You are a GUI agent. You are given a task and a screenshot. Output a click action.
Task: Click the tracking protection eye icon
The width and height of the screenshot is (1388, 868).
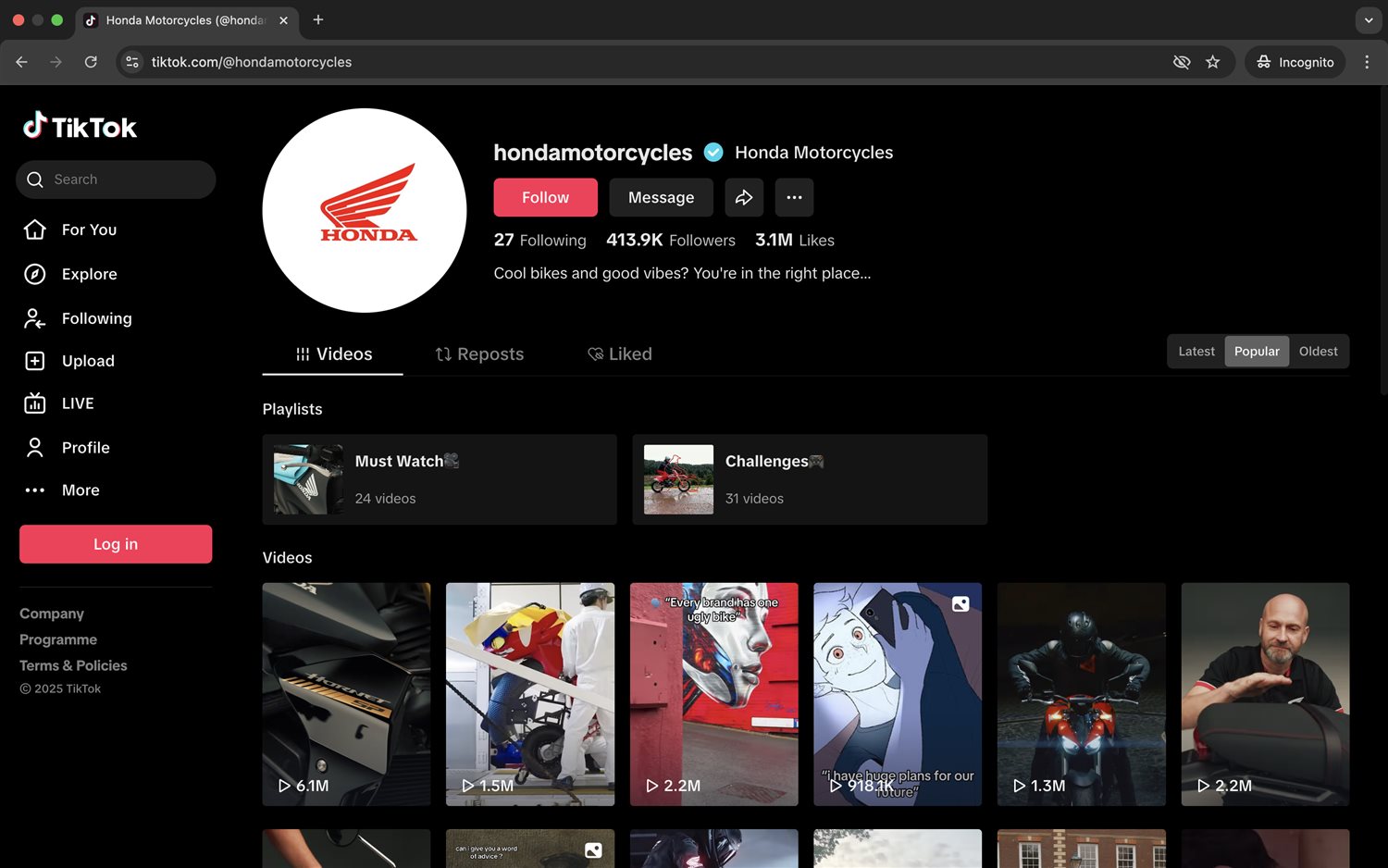pos(1182,62)
